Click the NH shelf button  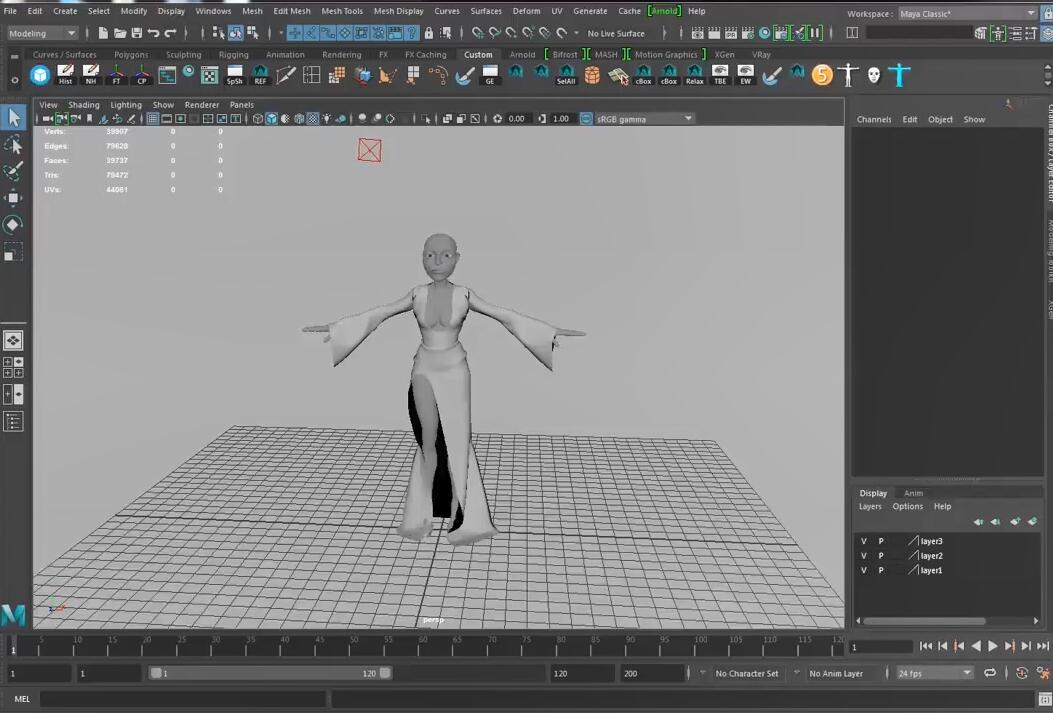click(x=91, y=75)
